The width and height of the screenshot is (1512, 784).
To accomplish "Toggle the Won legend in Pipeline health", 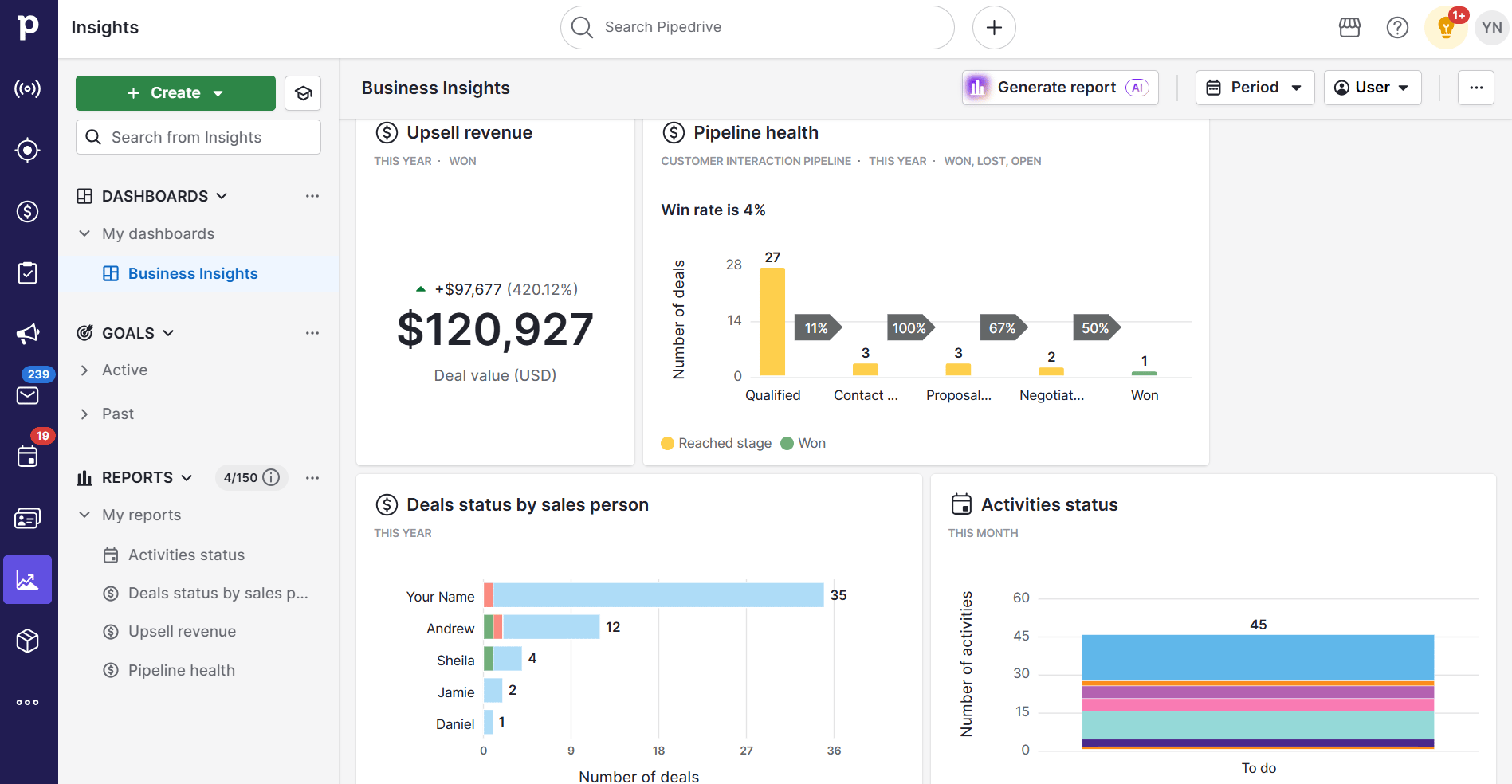I will tap(803, 443).
